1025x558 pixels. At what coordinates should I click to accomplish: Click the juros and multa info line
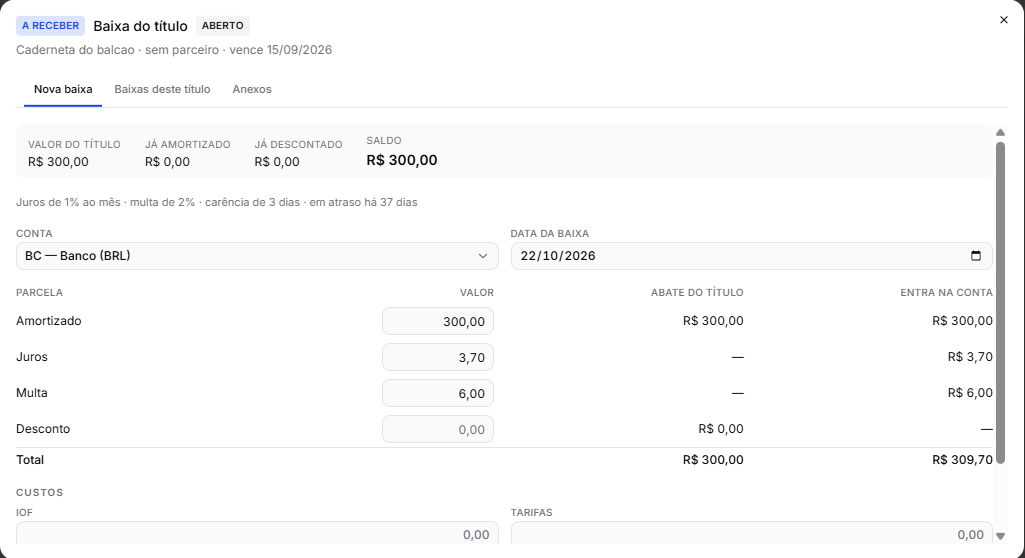point(216,203)
